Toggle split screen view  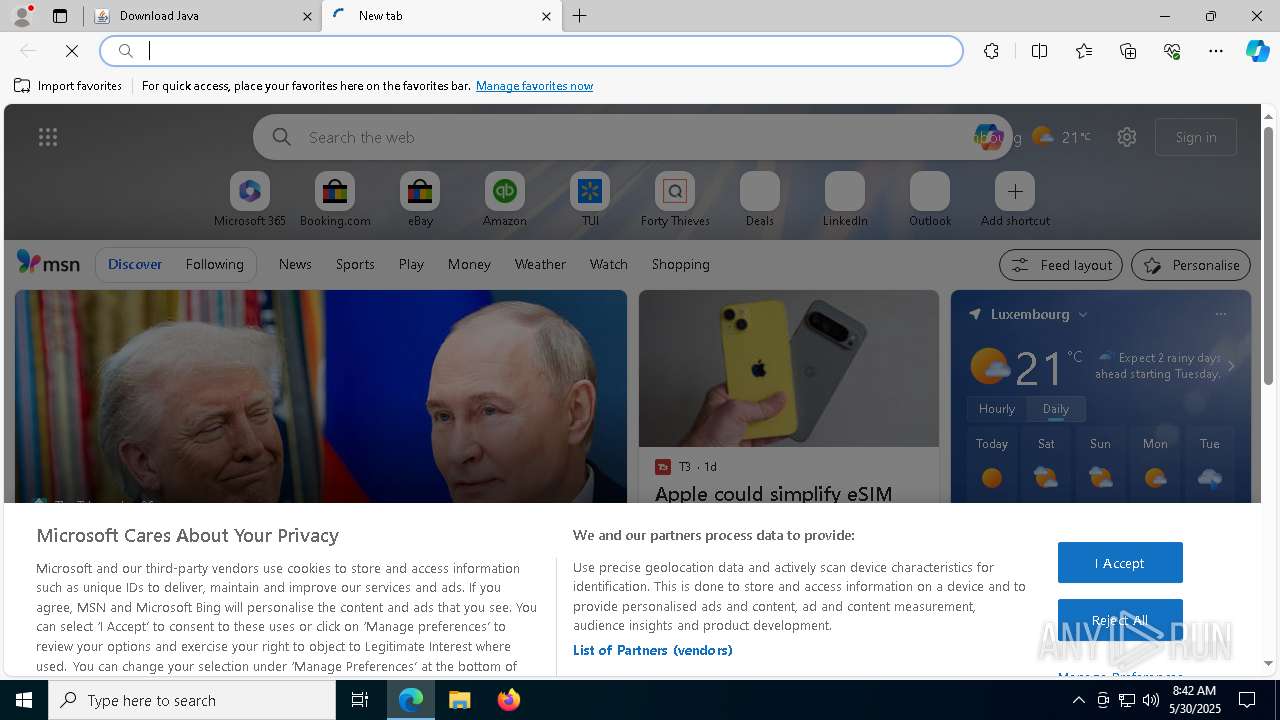point(1039,51)
